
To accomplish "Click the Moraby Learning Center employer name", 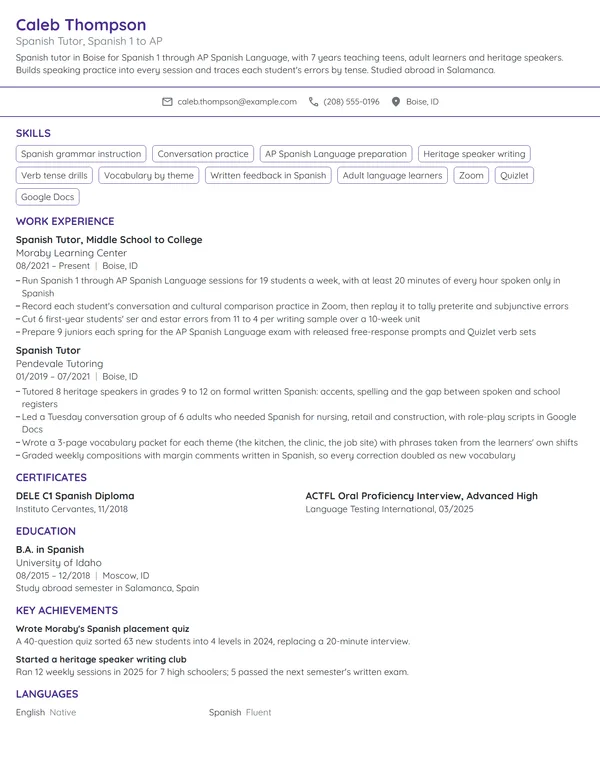I will 71,253.
